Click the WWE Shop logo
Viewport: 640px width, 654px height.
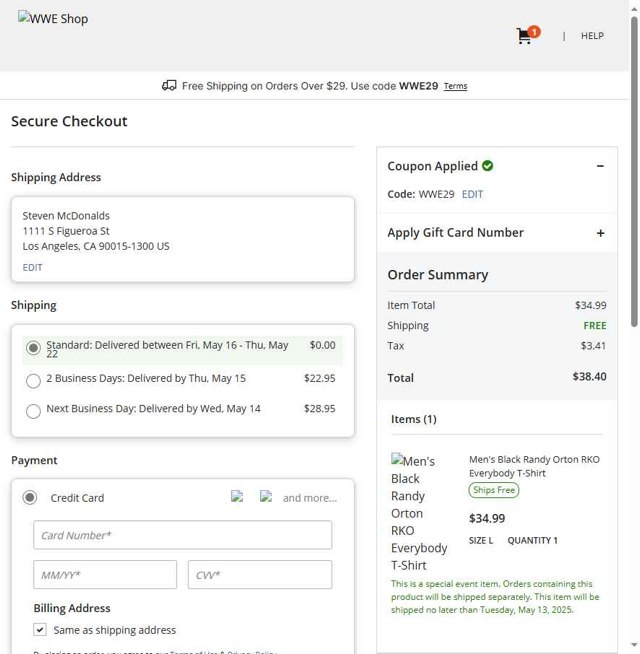(x=53, y=18)
